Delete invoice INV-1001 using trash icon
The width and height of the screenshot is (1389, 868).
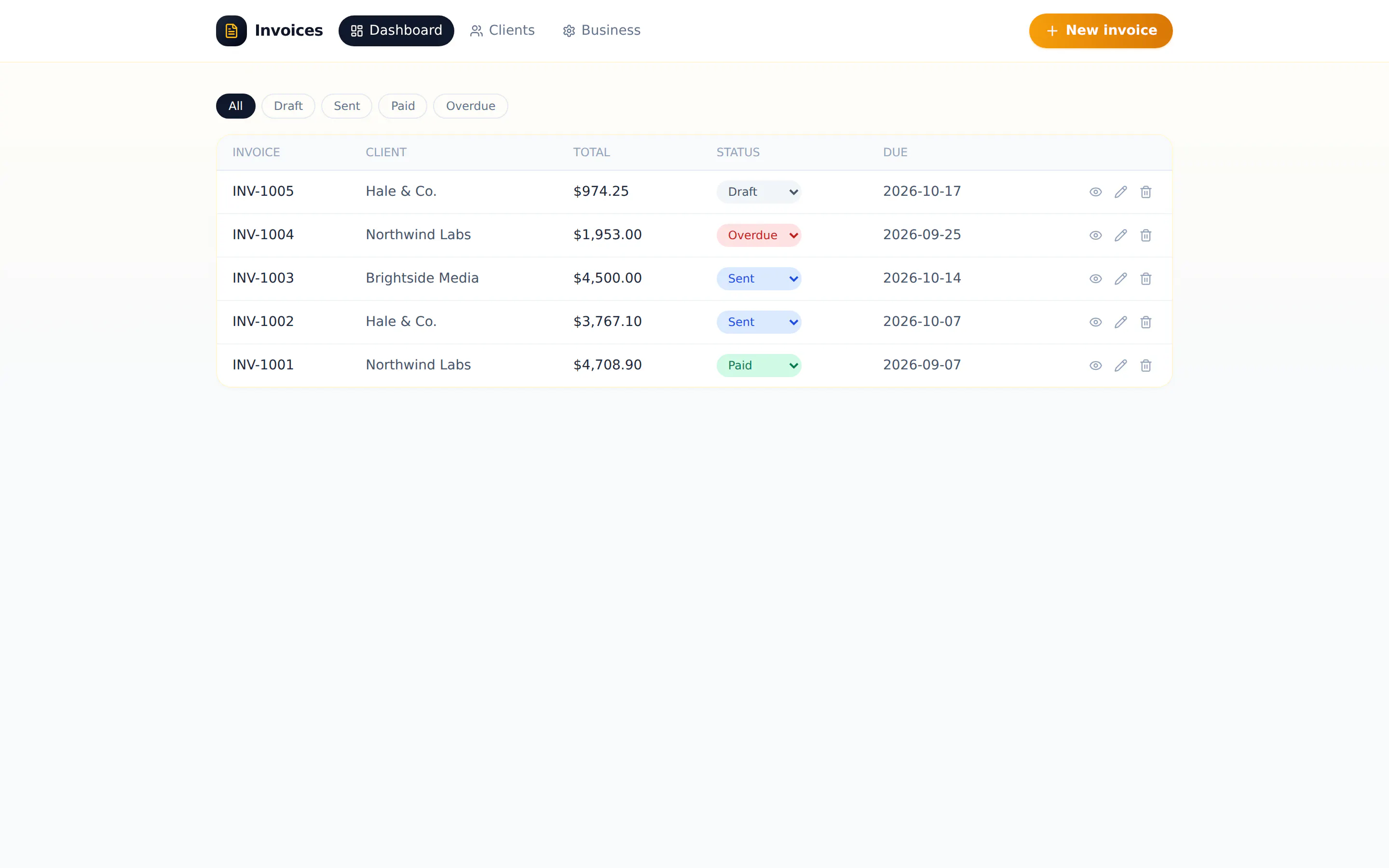[x=1145, y=366]
